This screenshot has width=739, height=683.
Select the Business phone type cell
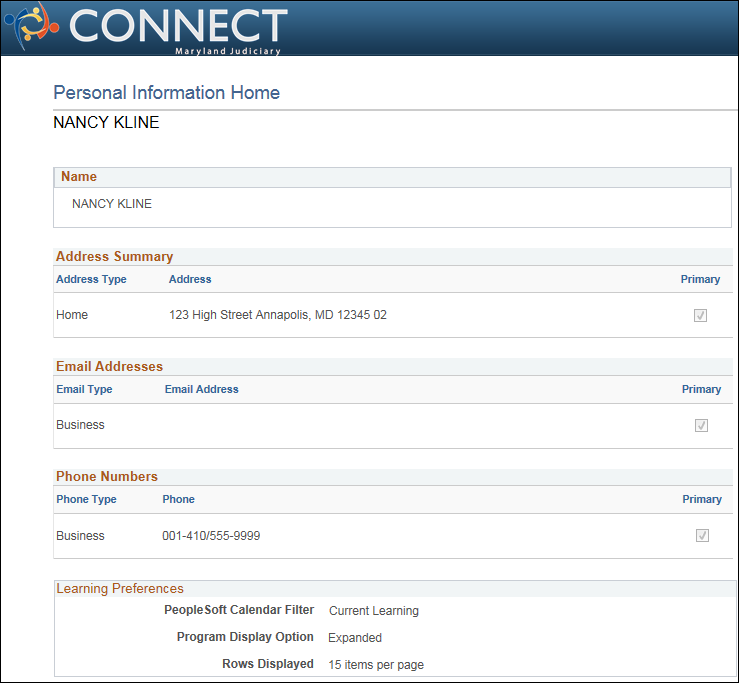click(x=80, y=535)
